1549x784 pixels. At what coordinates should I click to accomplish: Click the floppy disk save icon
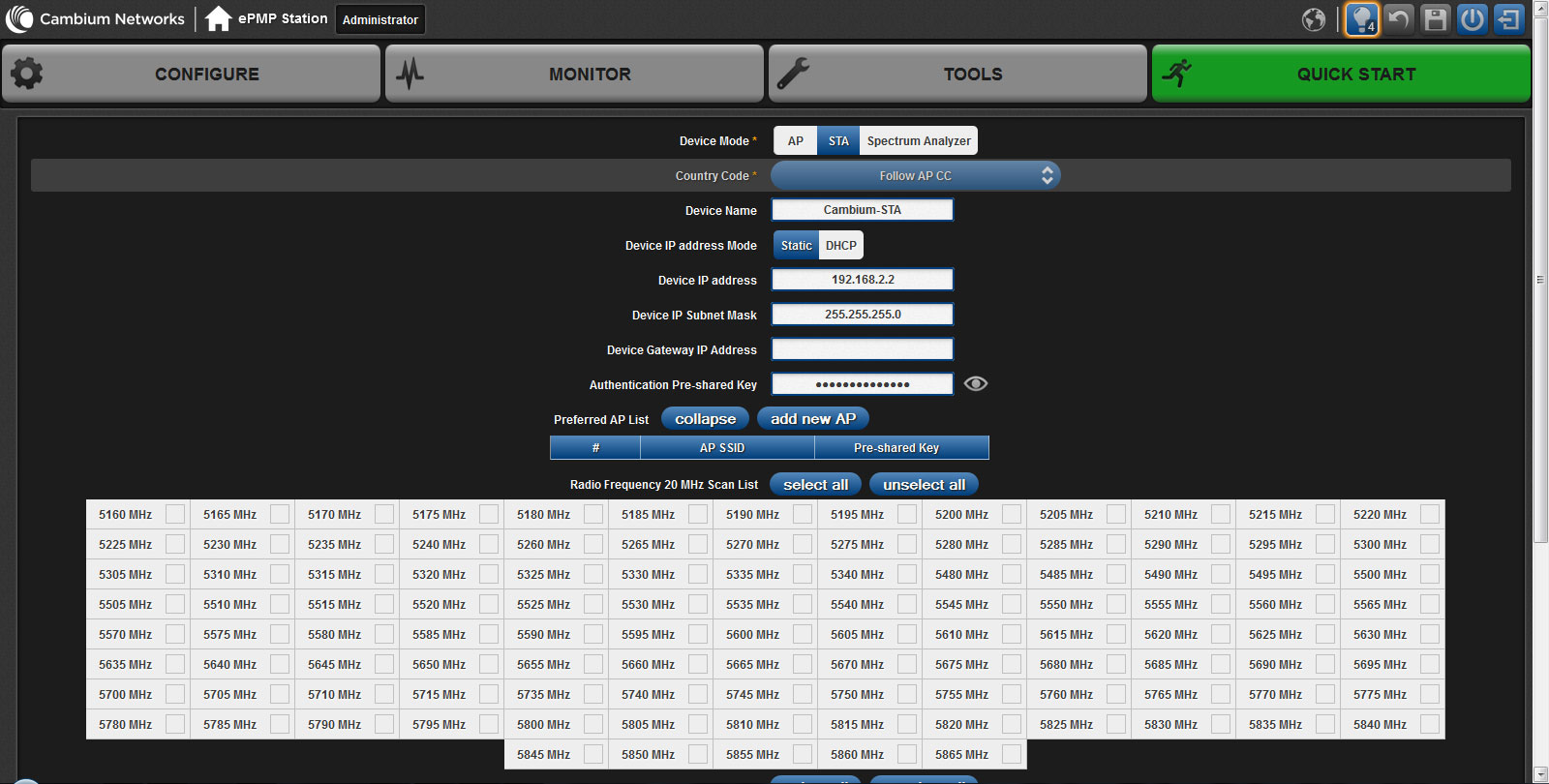(x=1436, y=19)
